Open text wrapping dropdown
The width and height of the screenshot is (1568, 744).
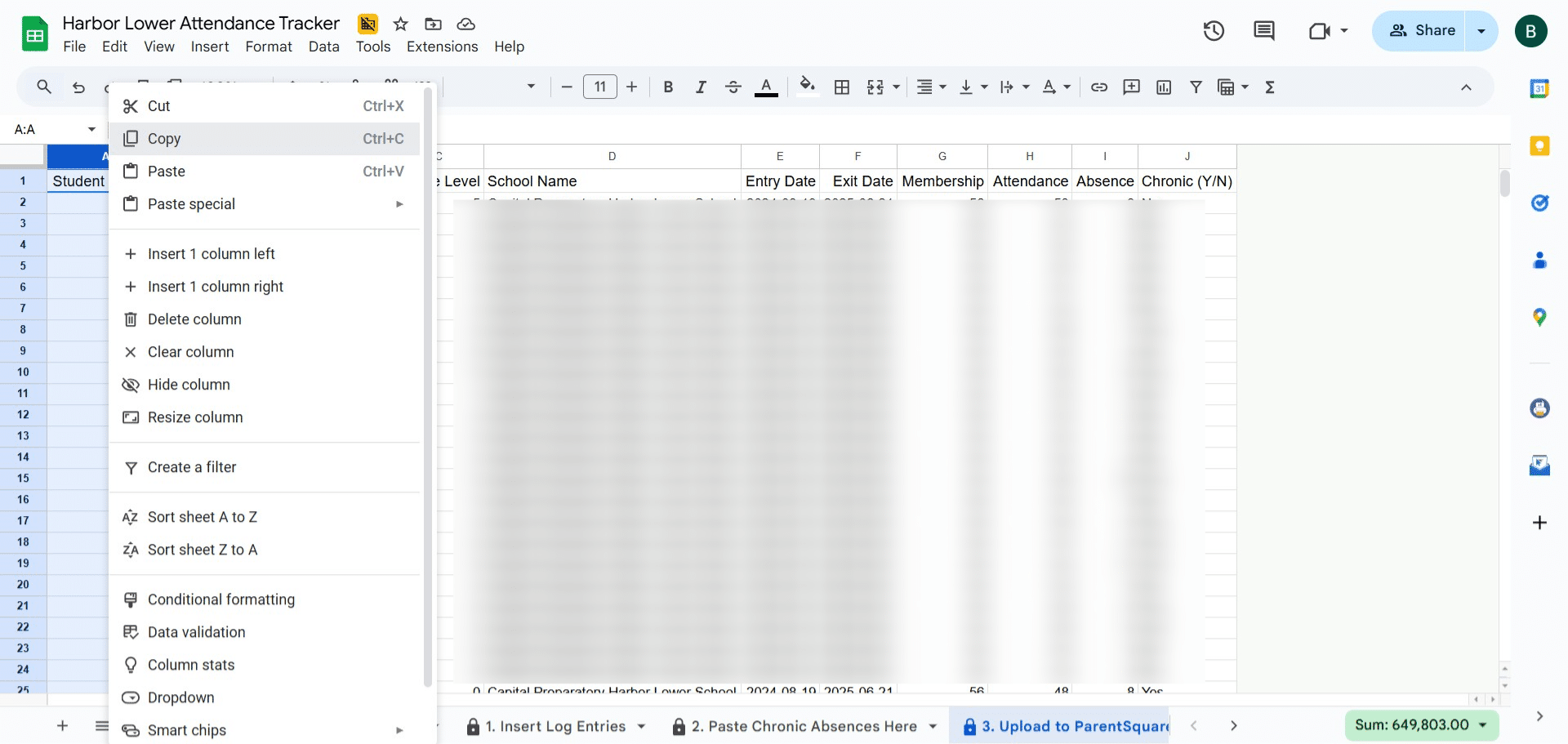click(x=1015, y=87)
